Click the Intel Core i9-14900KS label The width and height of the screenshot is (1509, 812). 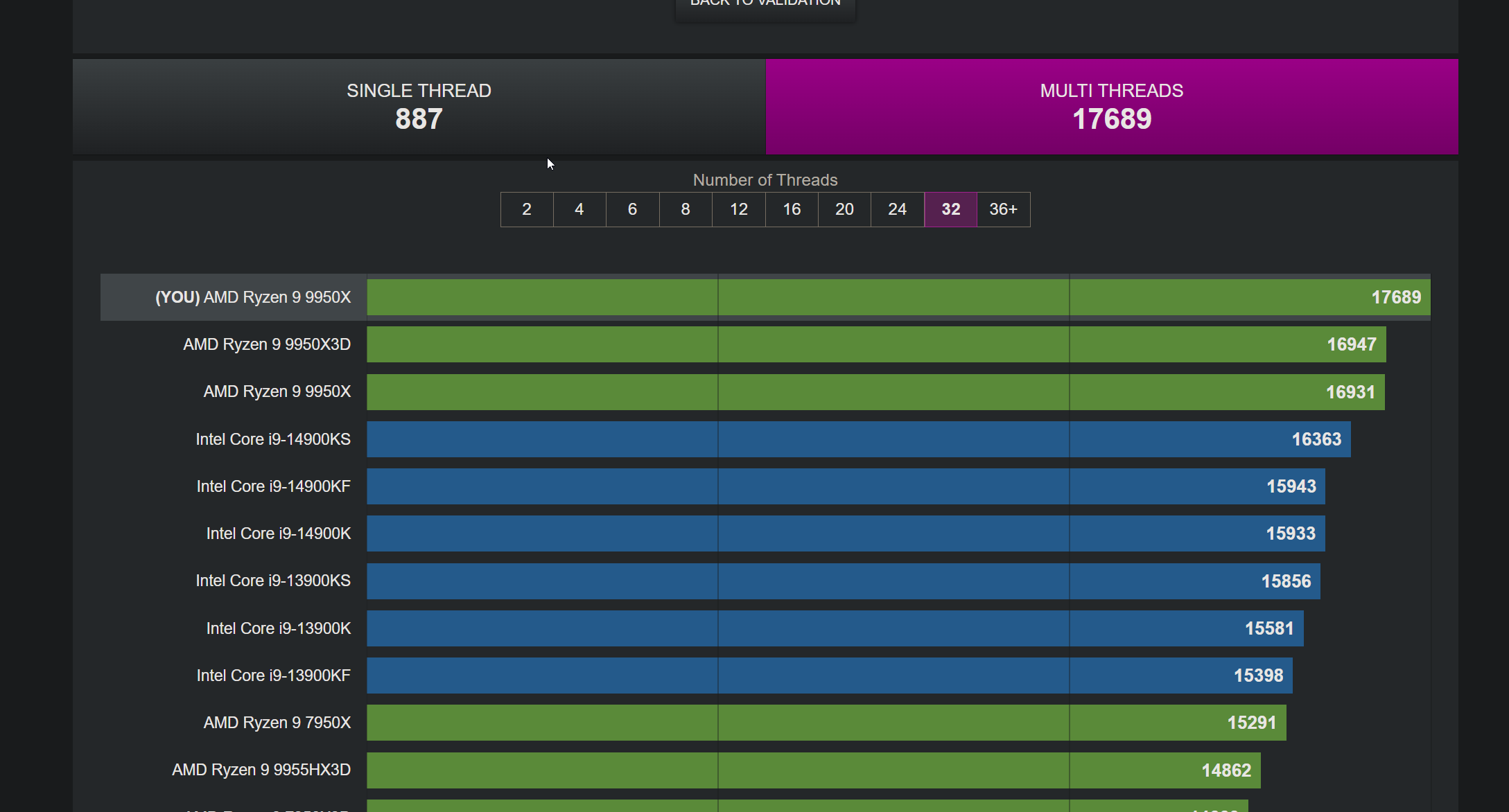[x=273, y=439]
